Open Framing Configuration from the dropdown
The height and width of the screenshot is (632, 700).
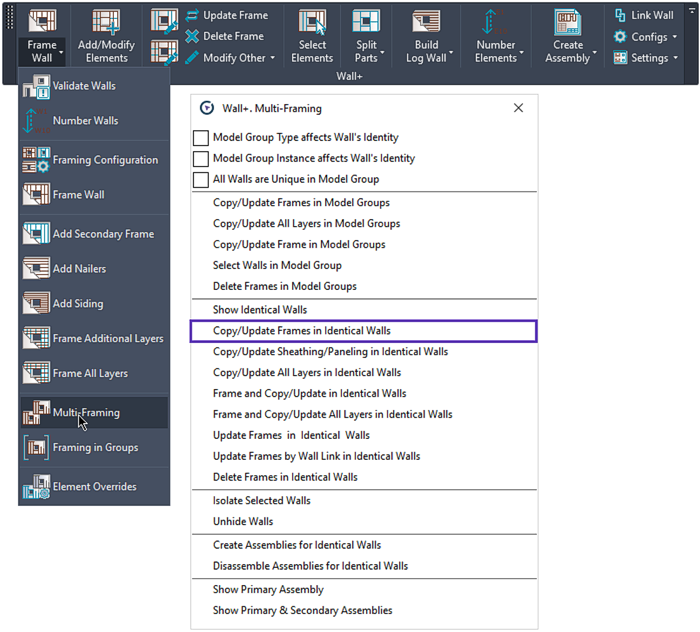click(36, 160)
